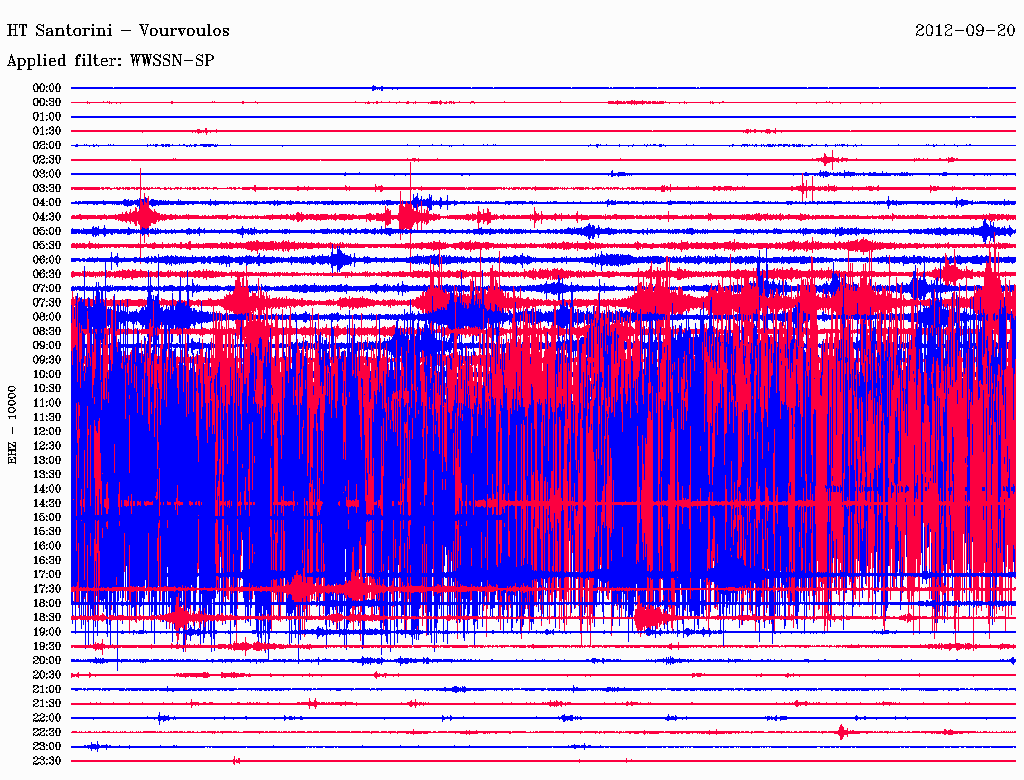Click the 12:30 time label
The height and width of the screenshot is (780, 1024).
pos(47,446)
